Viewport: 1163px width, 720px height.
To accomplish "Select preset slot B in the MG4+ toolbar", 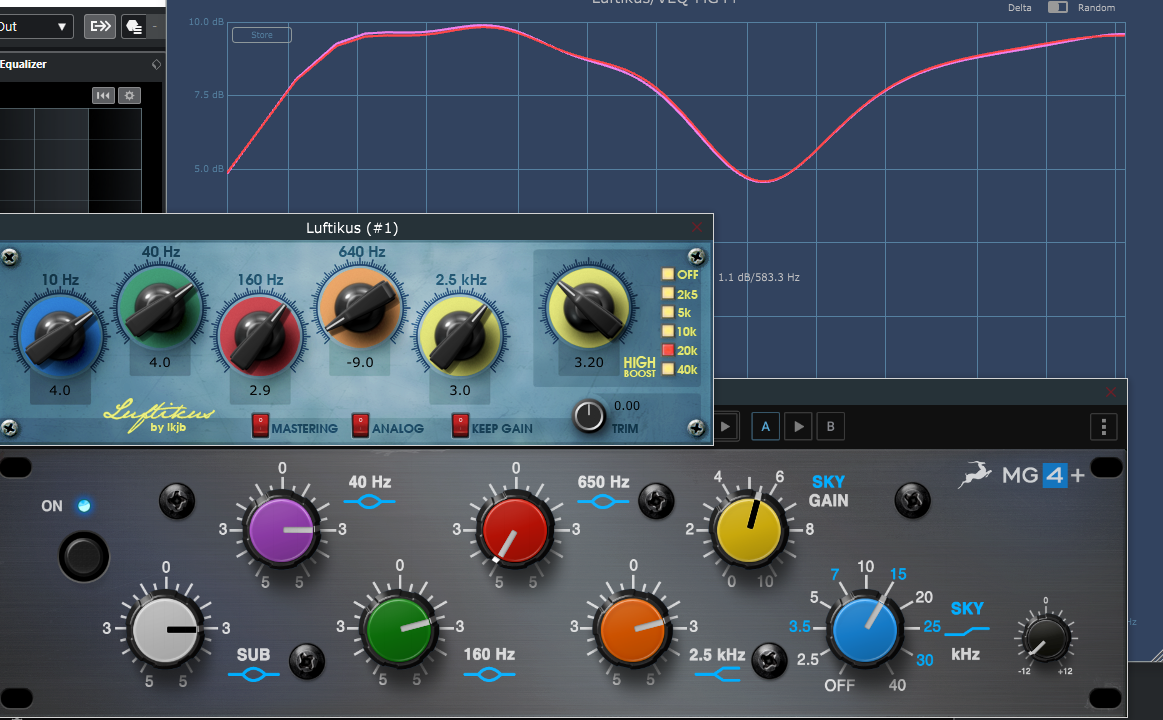I will tap(831, 426).
